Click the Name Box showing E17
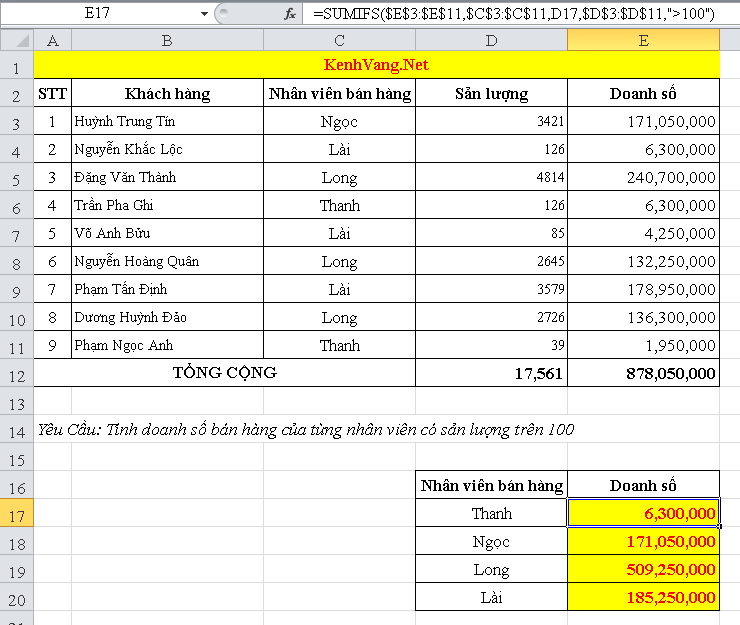This screenshot has height=625, width=740. (98, 13)
